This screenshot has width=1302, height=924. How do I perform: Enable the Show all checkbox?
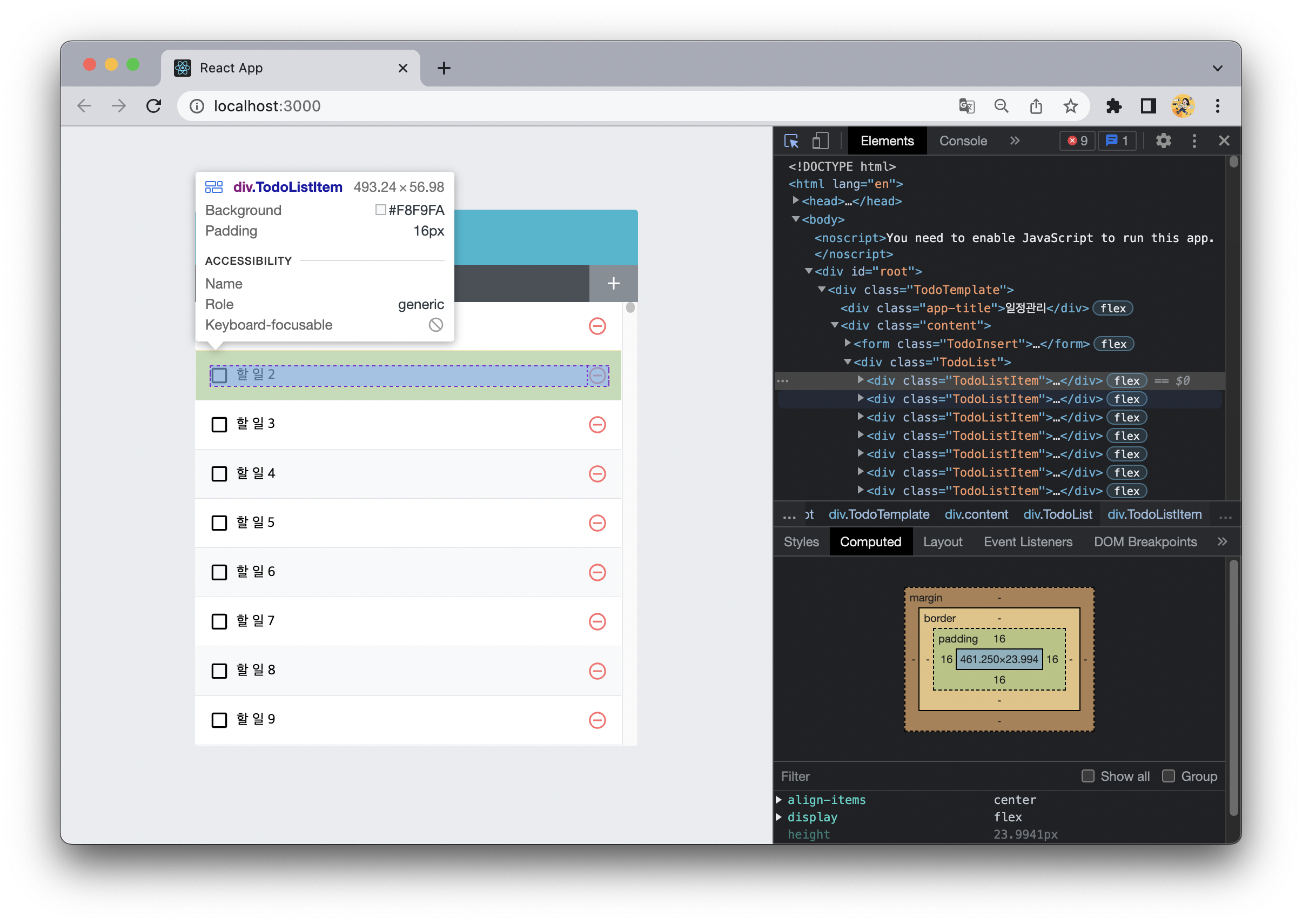(x=1088, y=776)
